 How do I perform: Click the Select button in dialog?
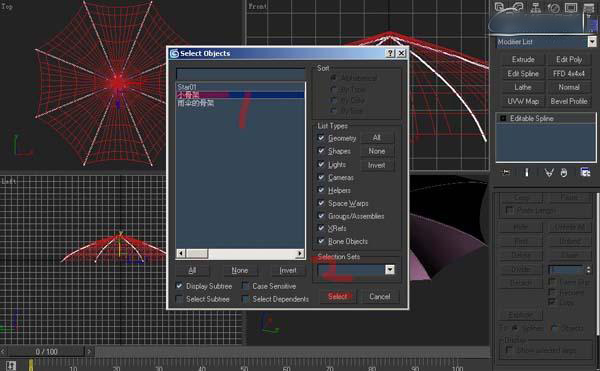tap(337, 296)
